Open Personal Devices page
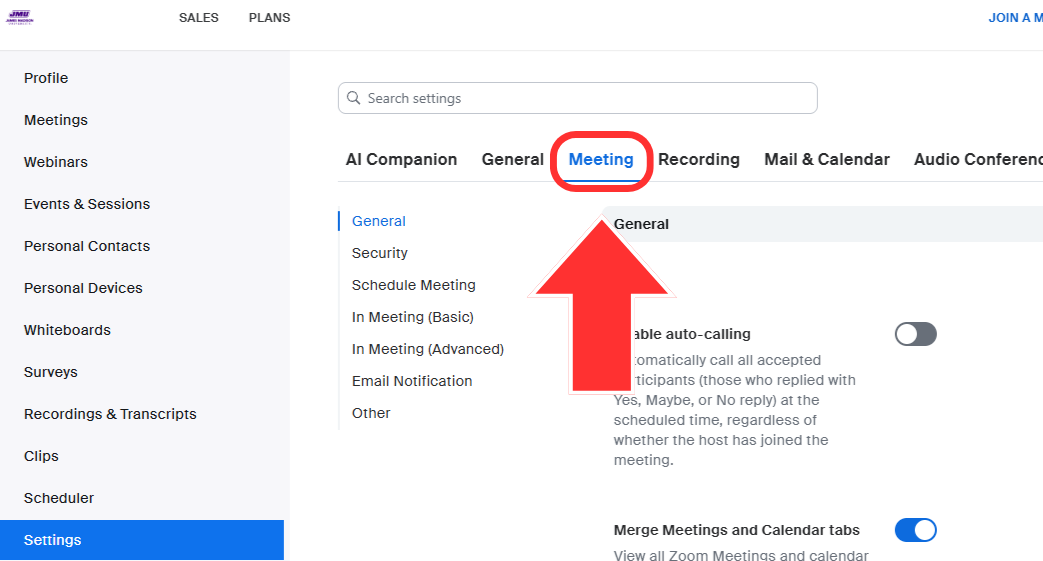The image size is (1043, 561). pyautogui.click(x=83, y=287)
